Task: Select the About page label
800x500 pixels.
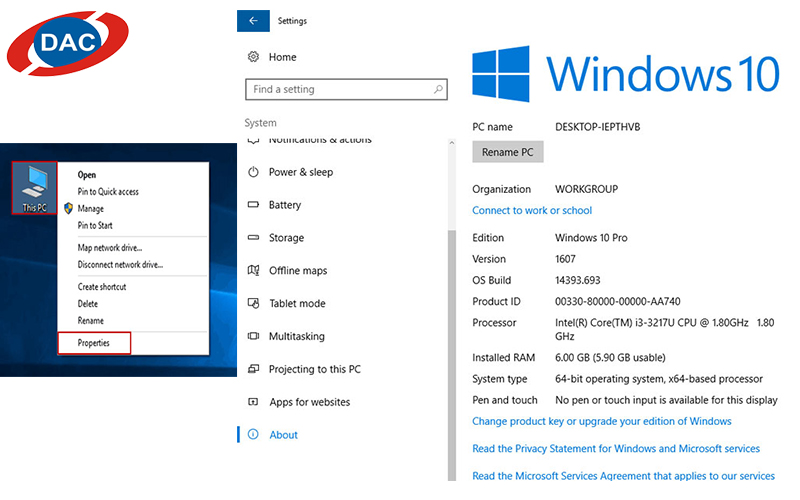Action: [284, 435]
